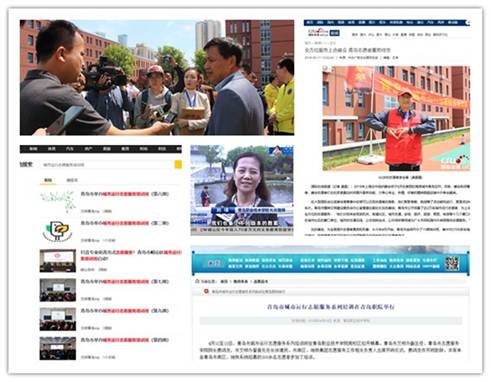Click the red notice icon below breadcrumb

[x=206, y=291]
